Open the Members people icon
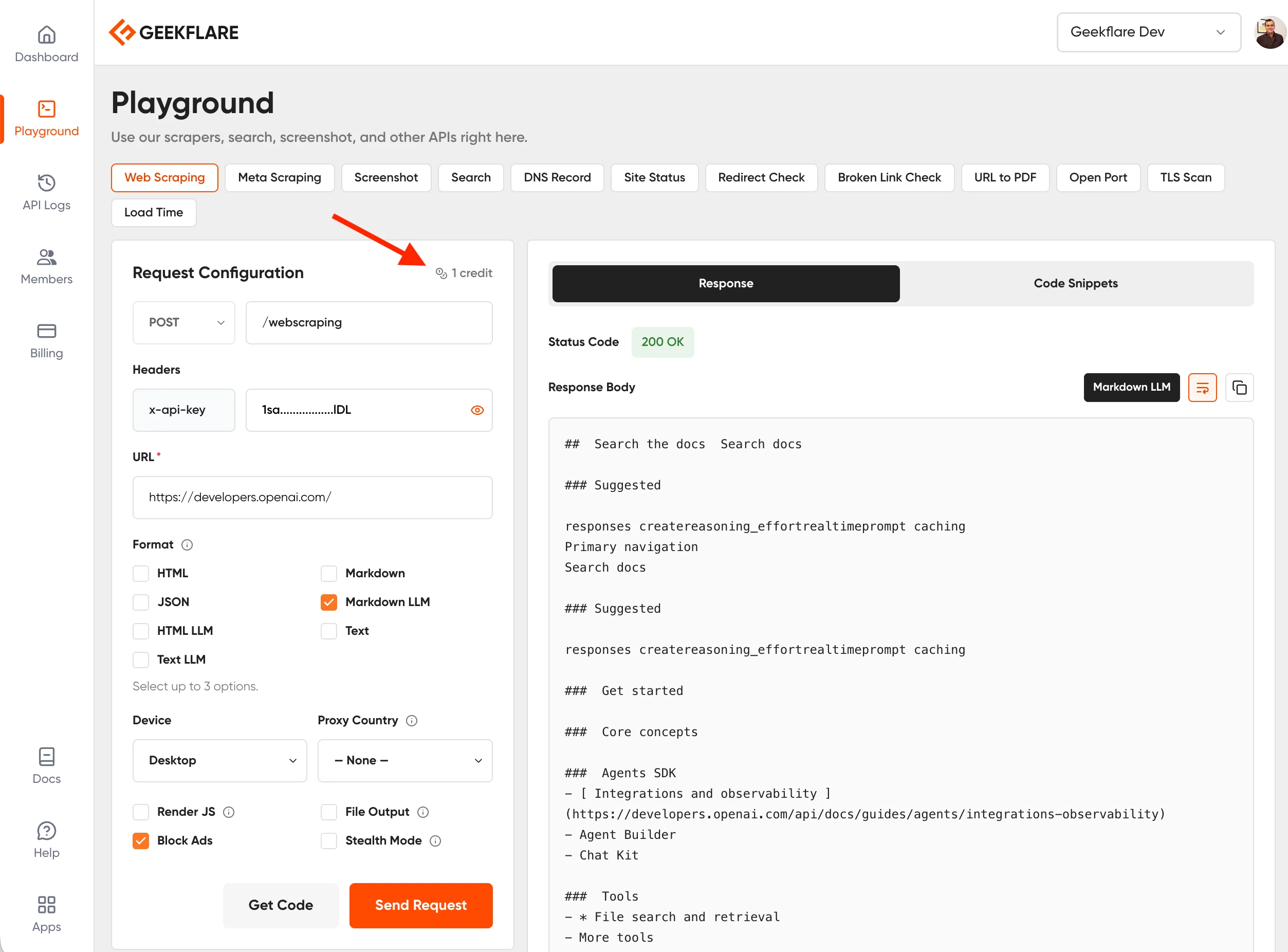The width and height of the screenshot is (1288, 952). click(47, 257)
